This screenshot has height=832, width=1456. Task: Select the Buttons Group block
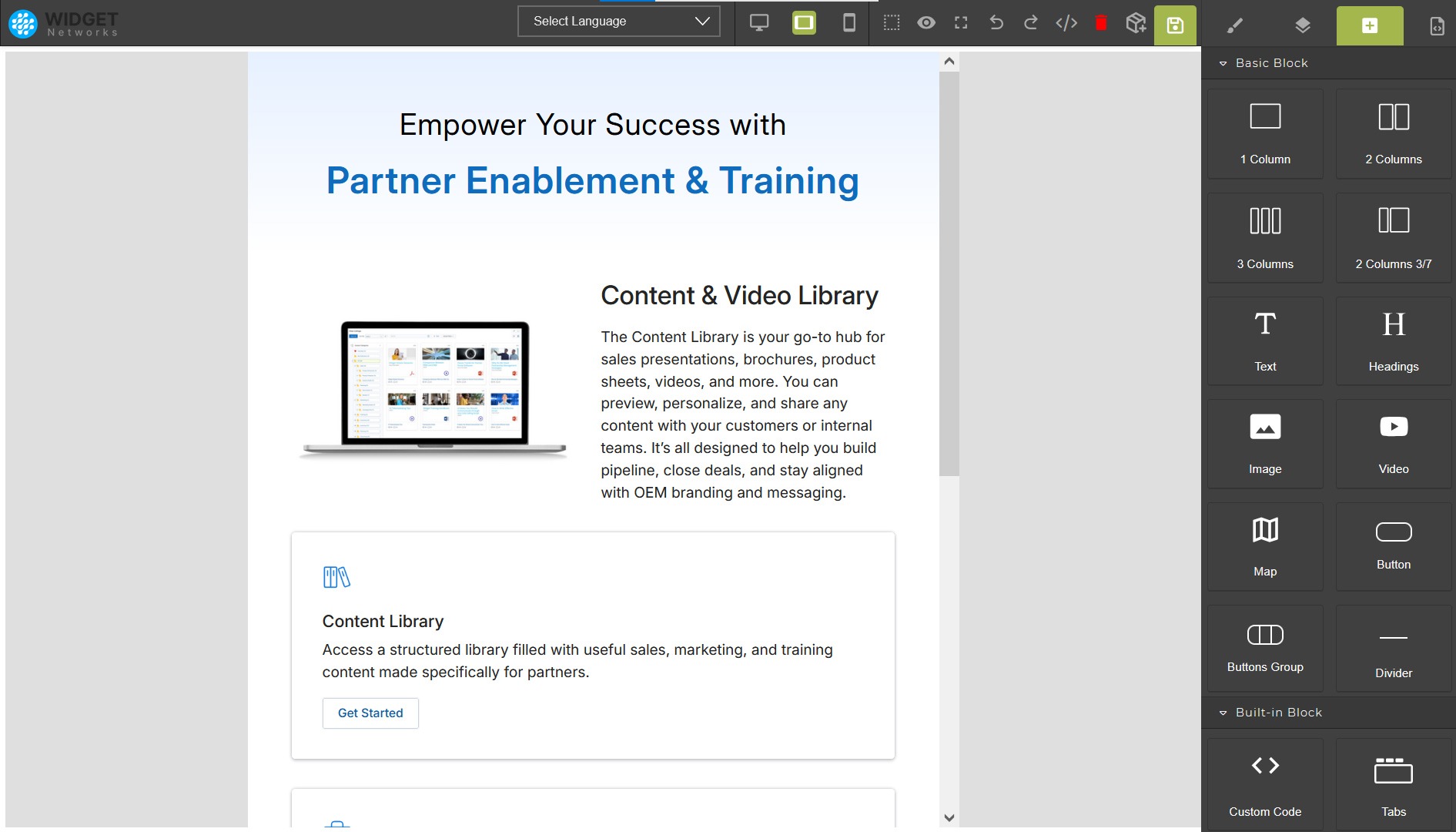(x=1265, y=649)
